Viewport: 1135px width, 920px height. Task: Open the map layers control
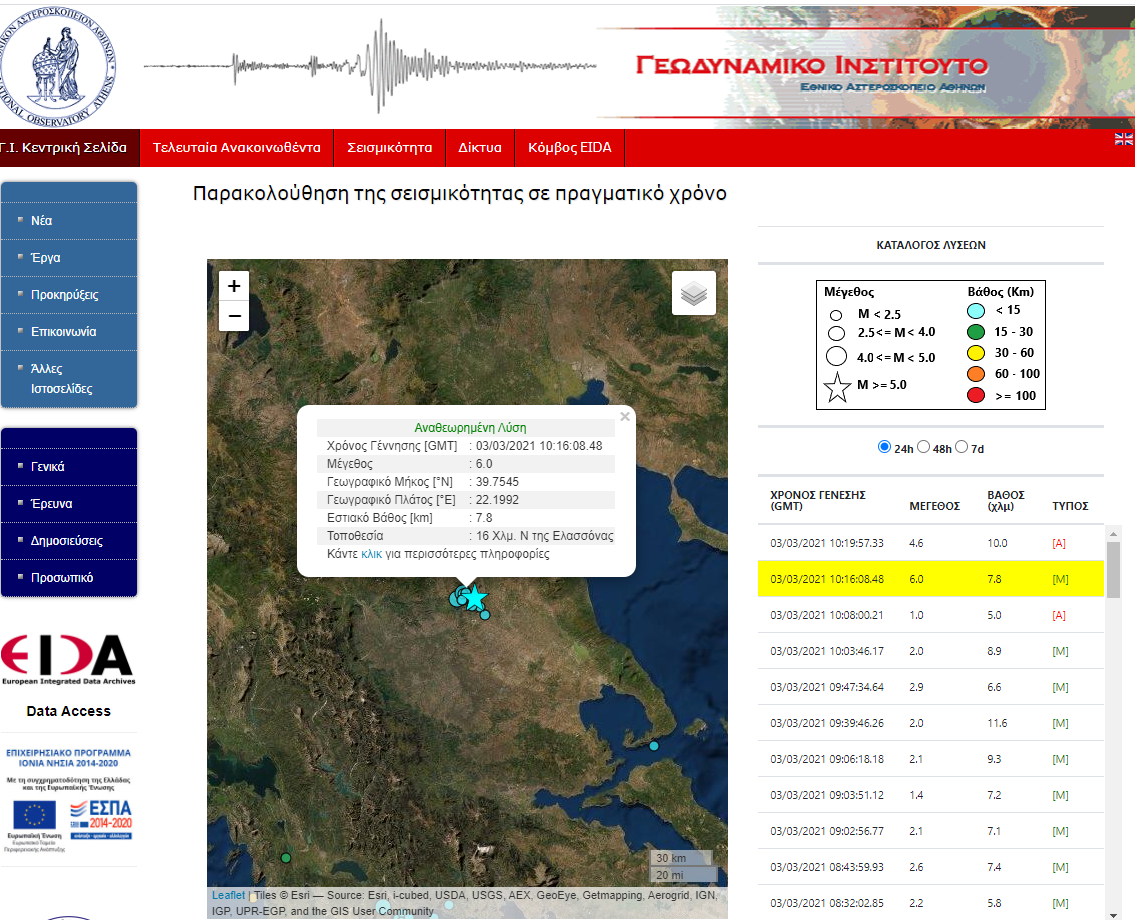click(x=694, y=293)
